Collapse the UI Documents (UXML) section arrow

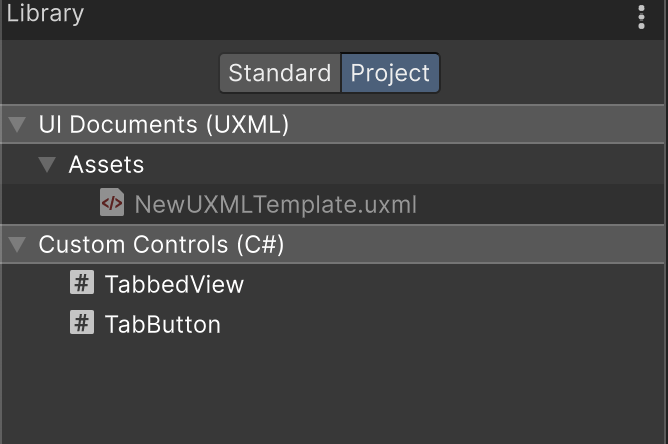(17, 124)
